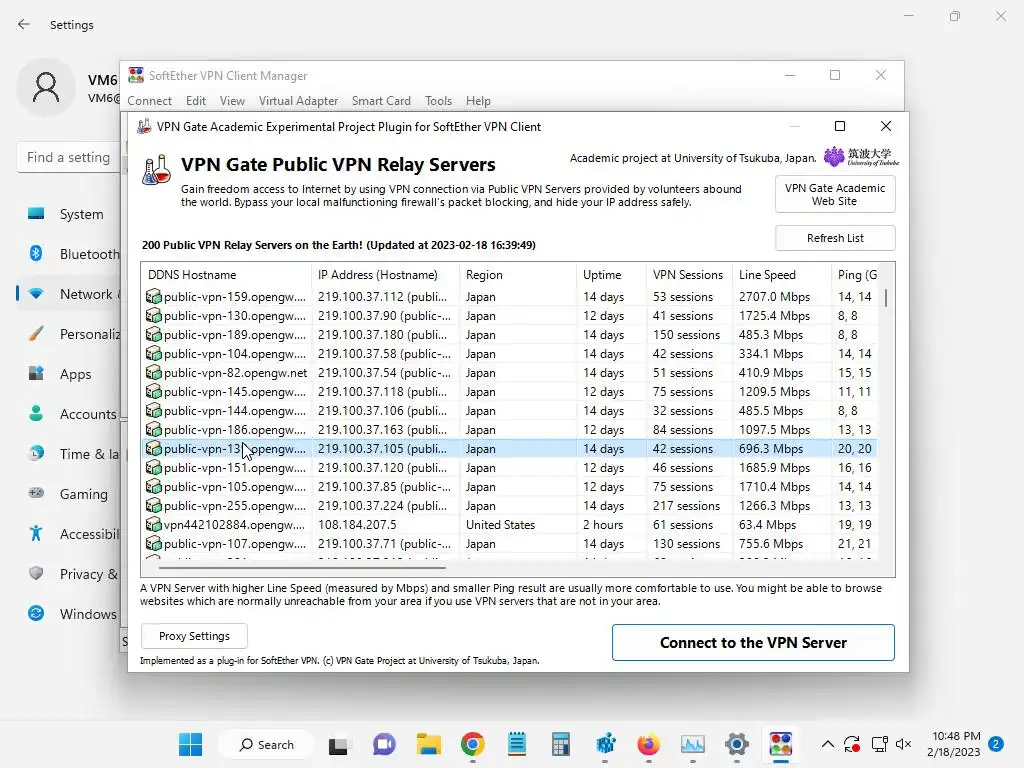The width and height of the screenshot is (1024, 768).
Task: Click the 217 sessions cell
Action: [x=686, y=505]
